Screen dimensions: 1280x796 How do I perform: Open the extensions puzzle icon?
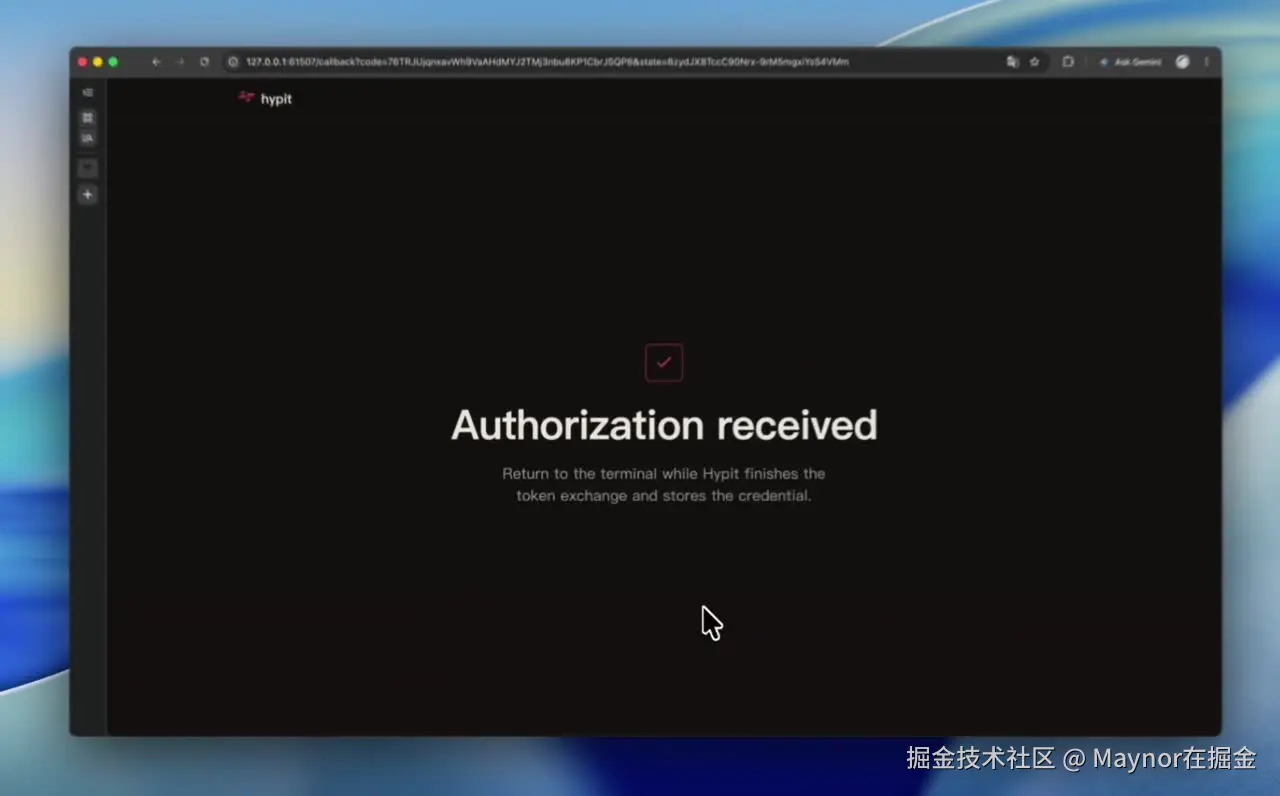click(1068, 62)
